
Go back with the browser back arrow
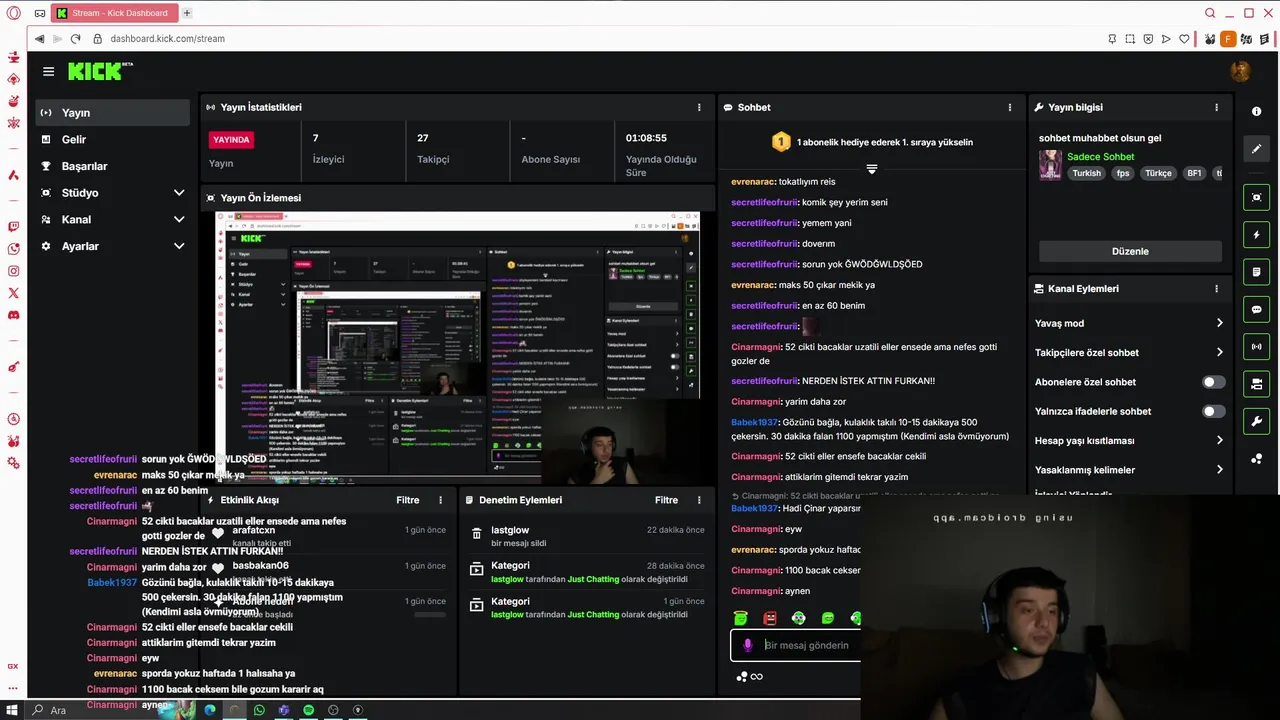coord(39,39)
